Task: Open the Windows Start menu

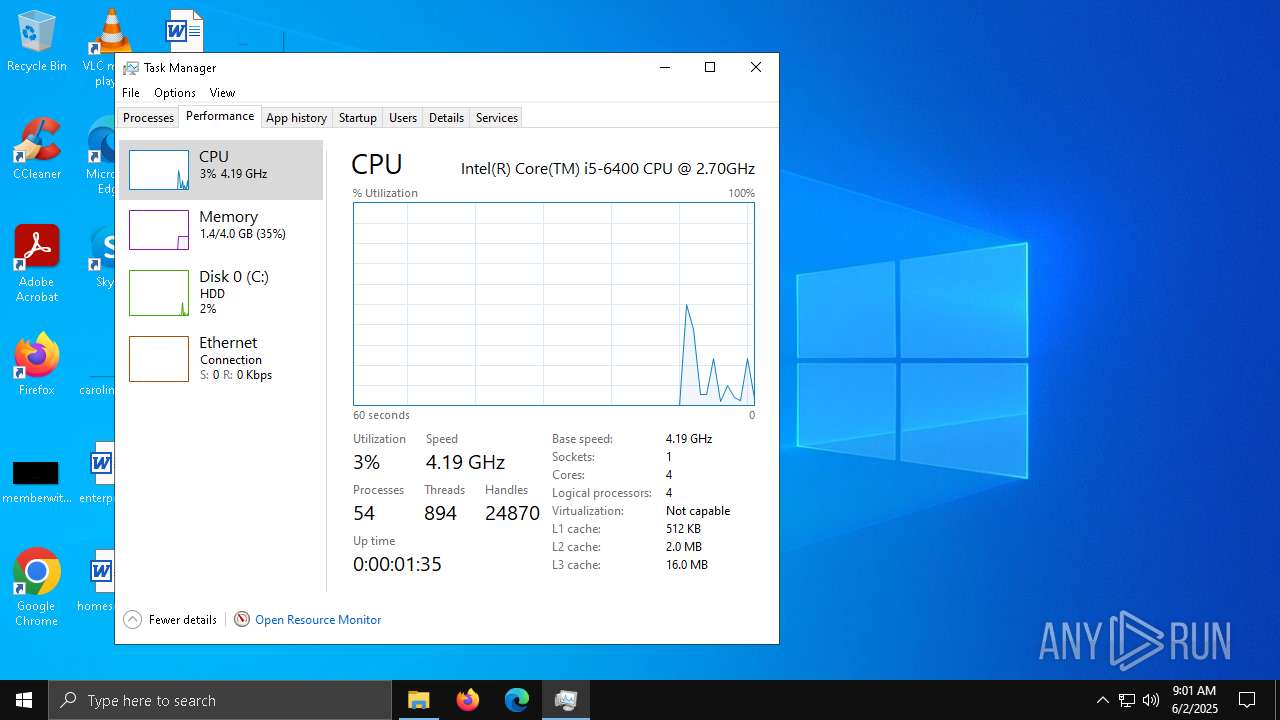Action: 24,700
